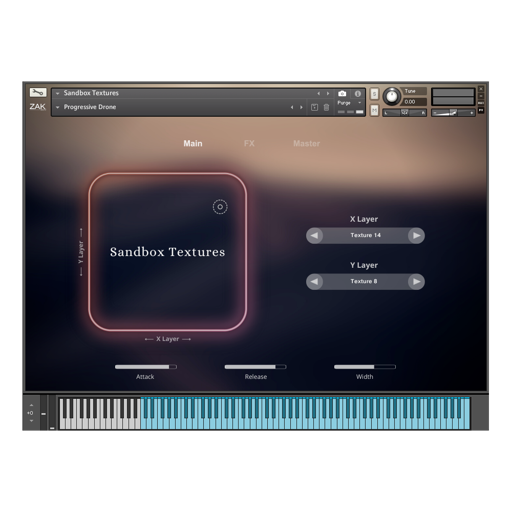Delete snapshot with the trash icon
Image resolution: width=512 pixels, height=512 pixels.
coord(327,107)
